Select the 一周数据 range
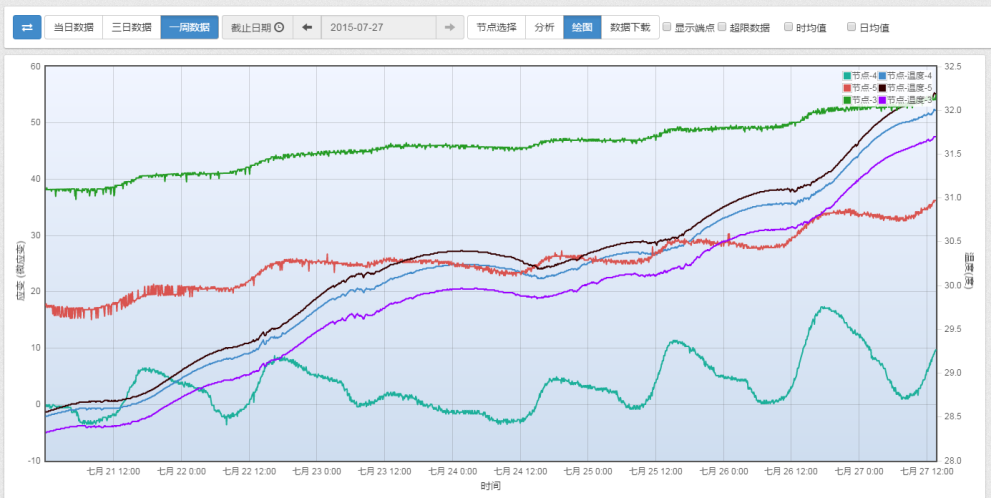 point(189,27)
